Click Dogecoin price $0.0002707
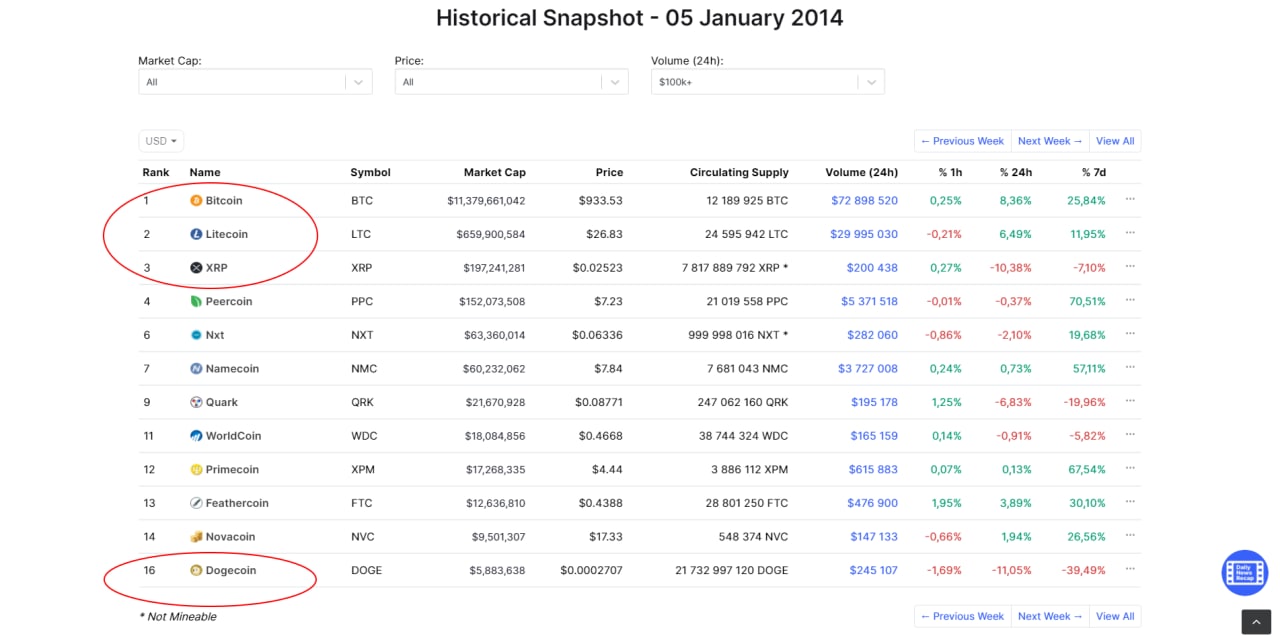 pyautogui.click(x=591, y=570)
